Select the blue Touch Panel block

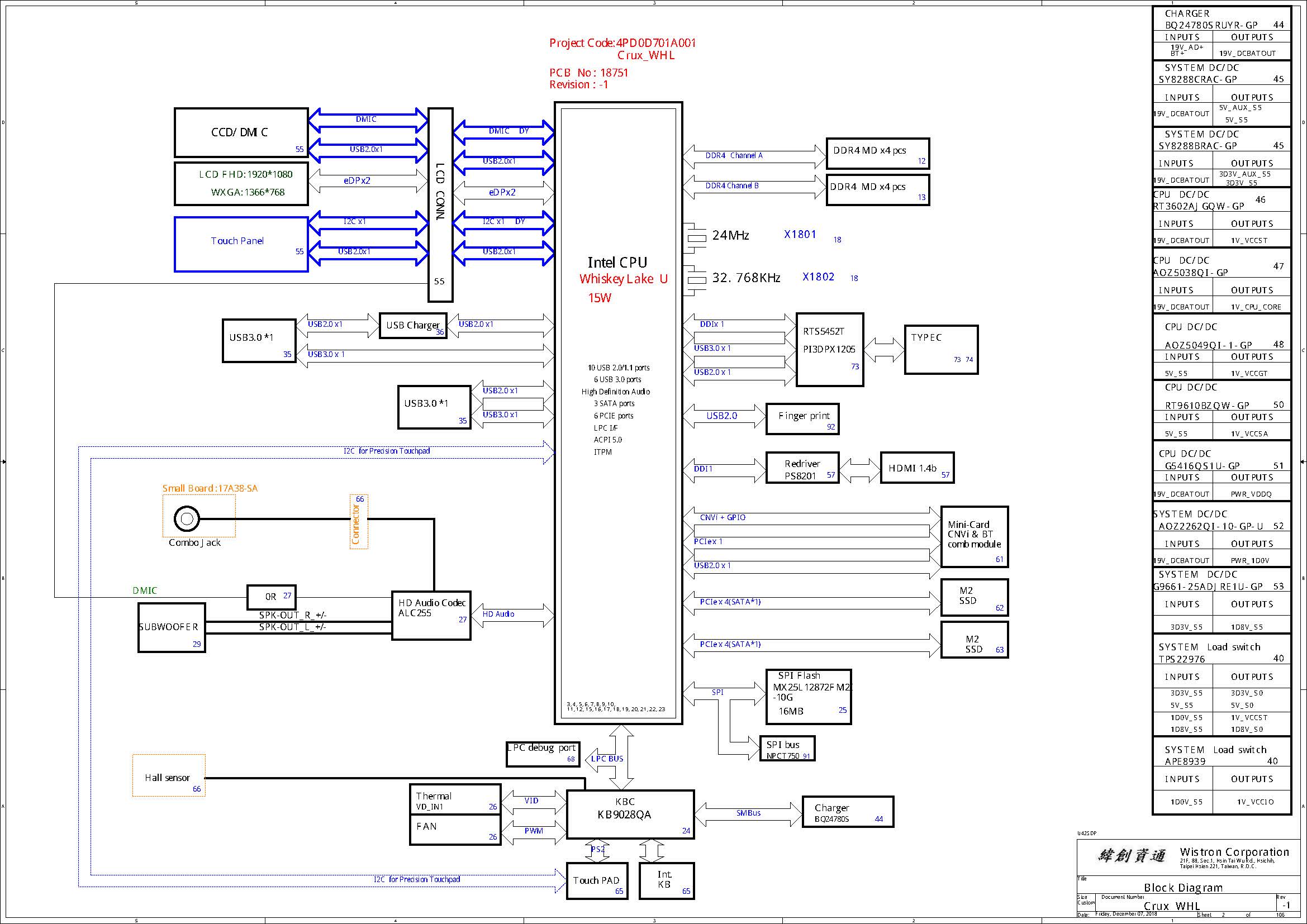tap(241, 244)
